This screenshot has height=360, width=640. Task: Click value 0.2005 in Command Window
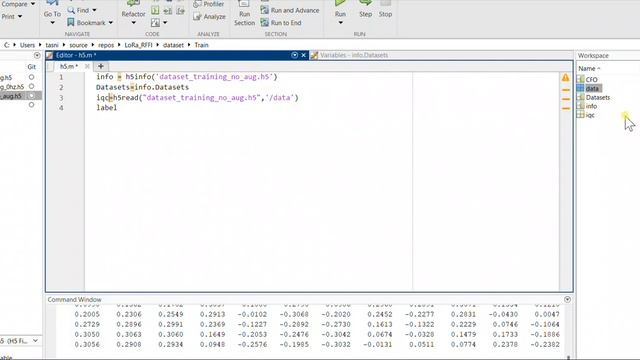point(87,314)
